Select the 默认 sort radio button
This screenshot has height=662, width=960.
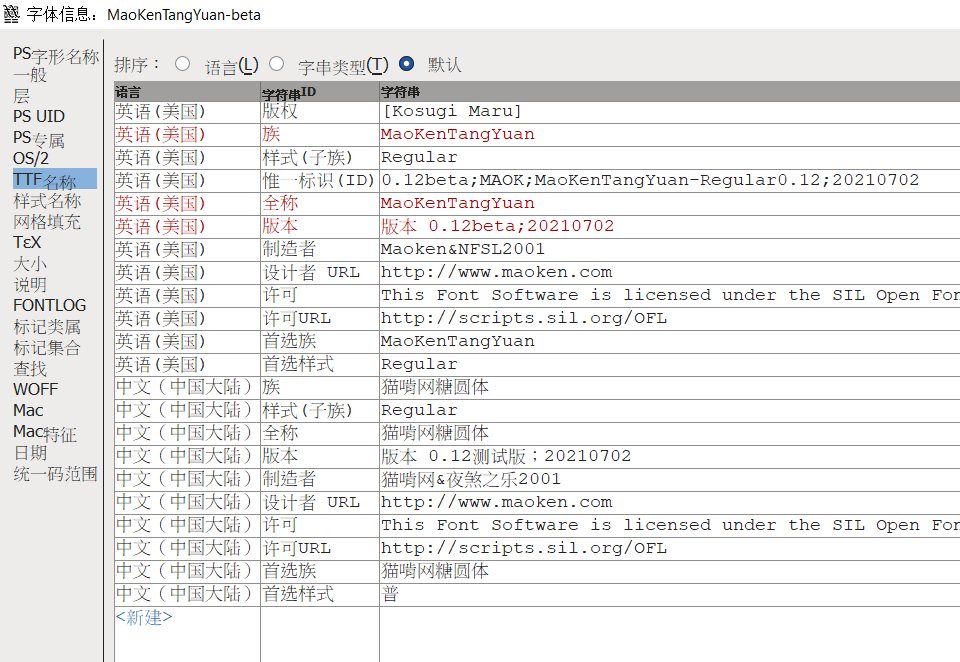pyautogui.click(x=406, y=64)
